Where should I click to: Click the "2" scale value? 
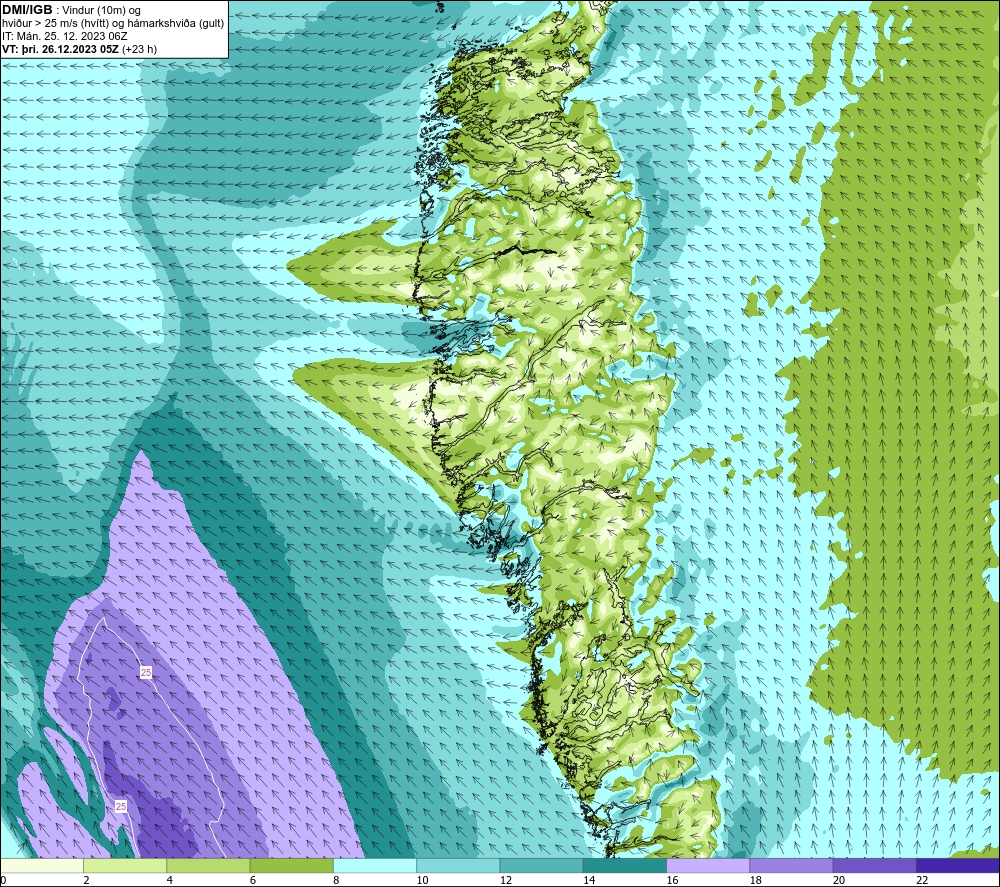pos(86,881)
